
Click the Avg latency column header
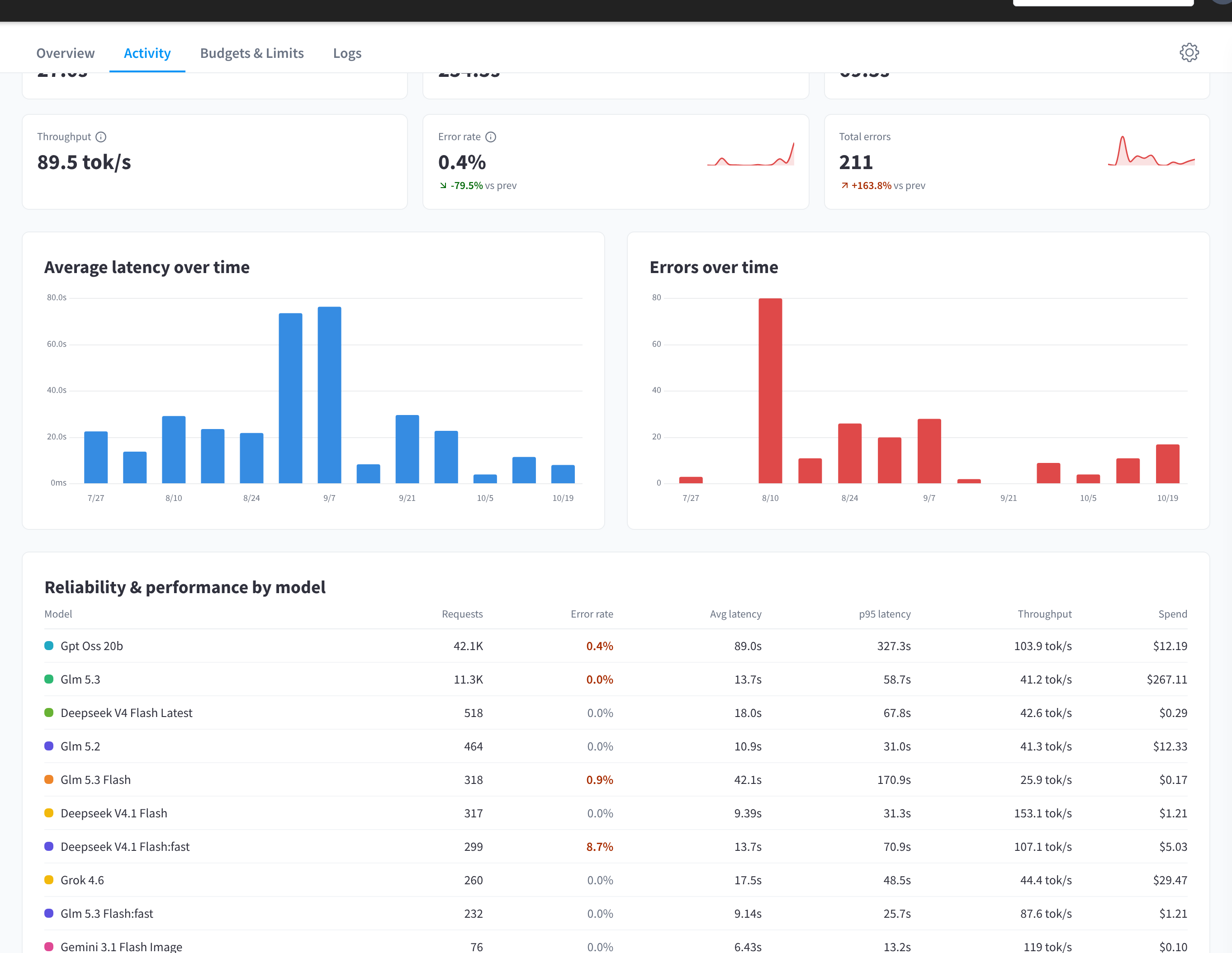735,614
